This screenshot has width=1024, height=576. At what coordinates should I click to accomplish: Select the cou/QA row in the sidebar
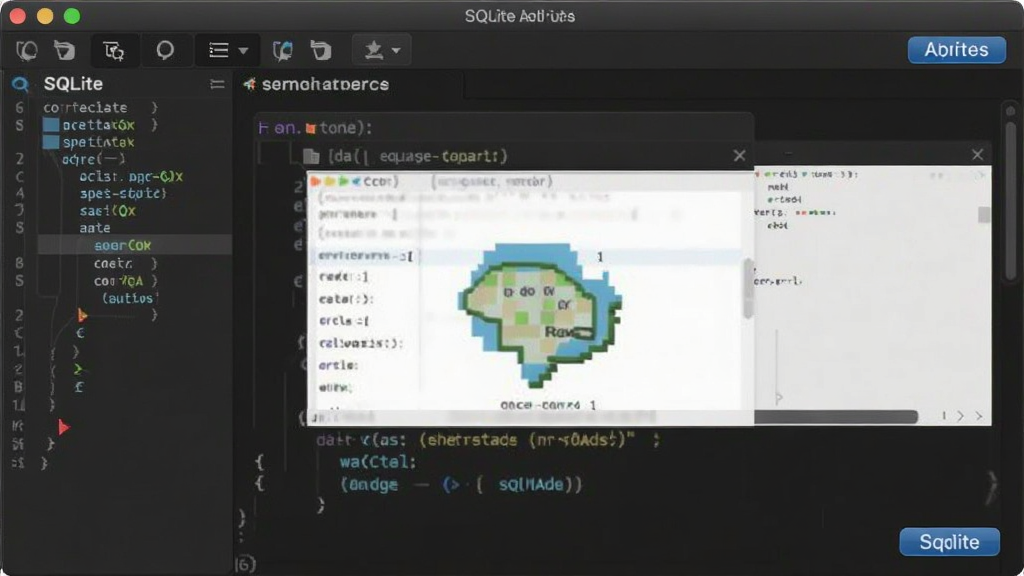118,281
